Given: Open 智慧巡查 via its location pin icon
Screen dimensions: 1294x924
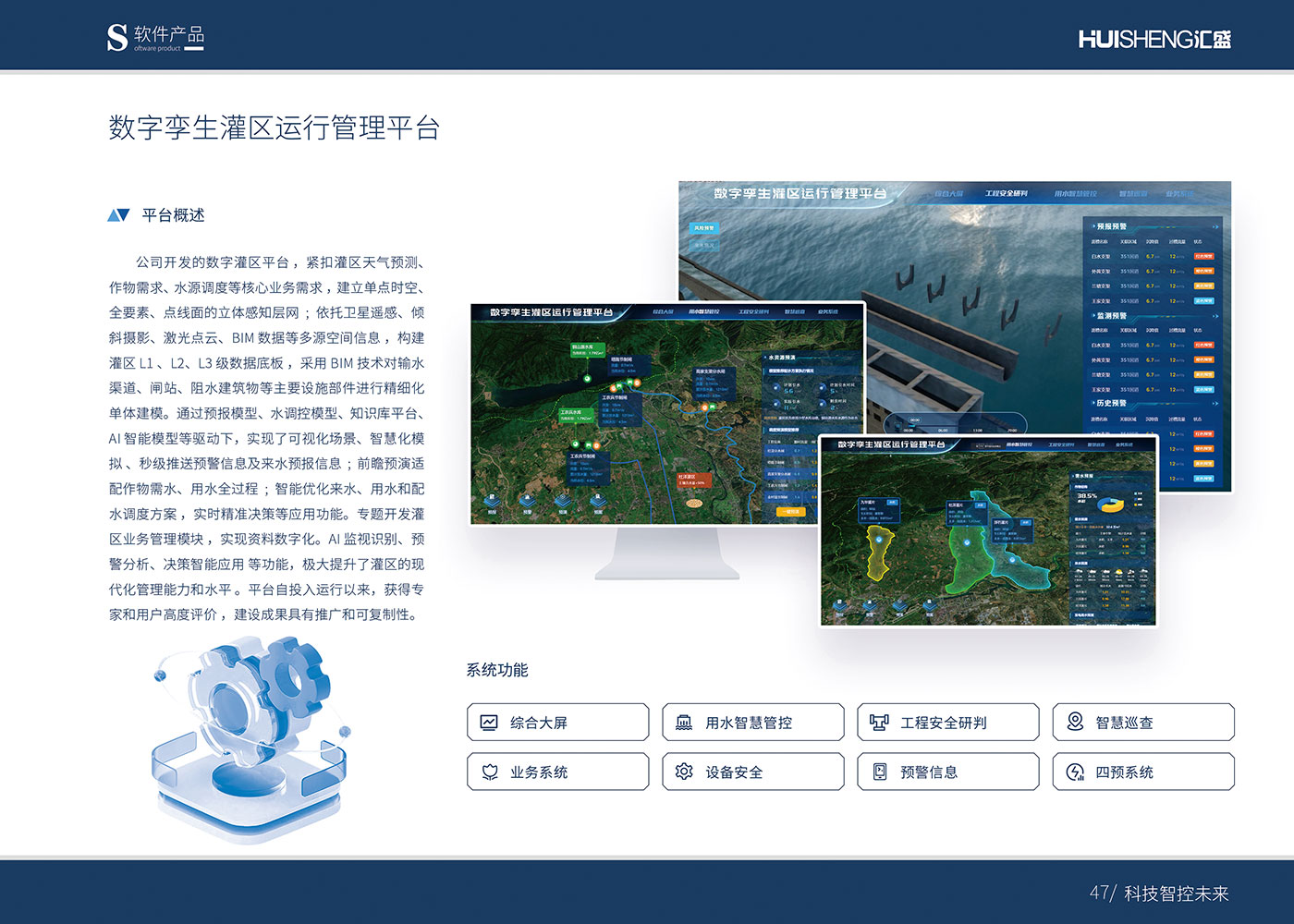Looking at the screenshot, I should tap(1075, 722).
